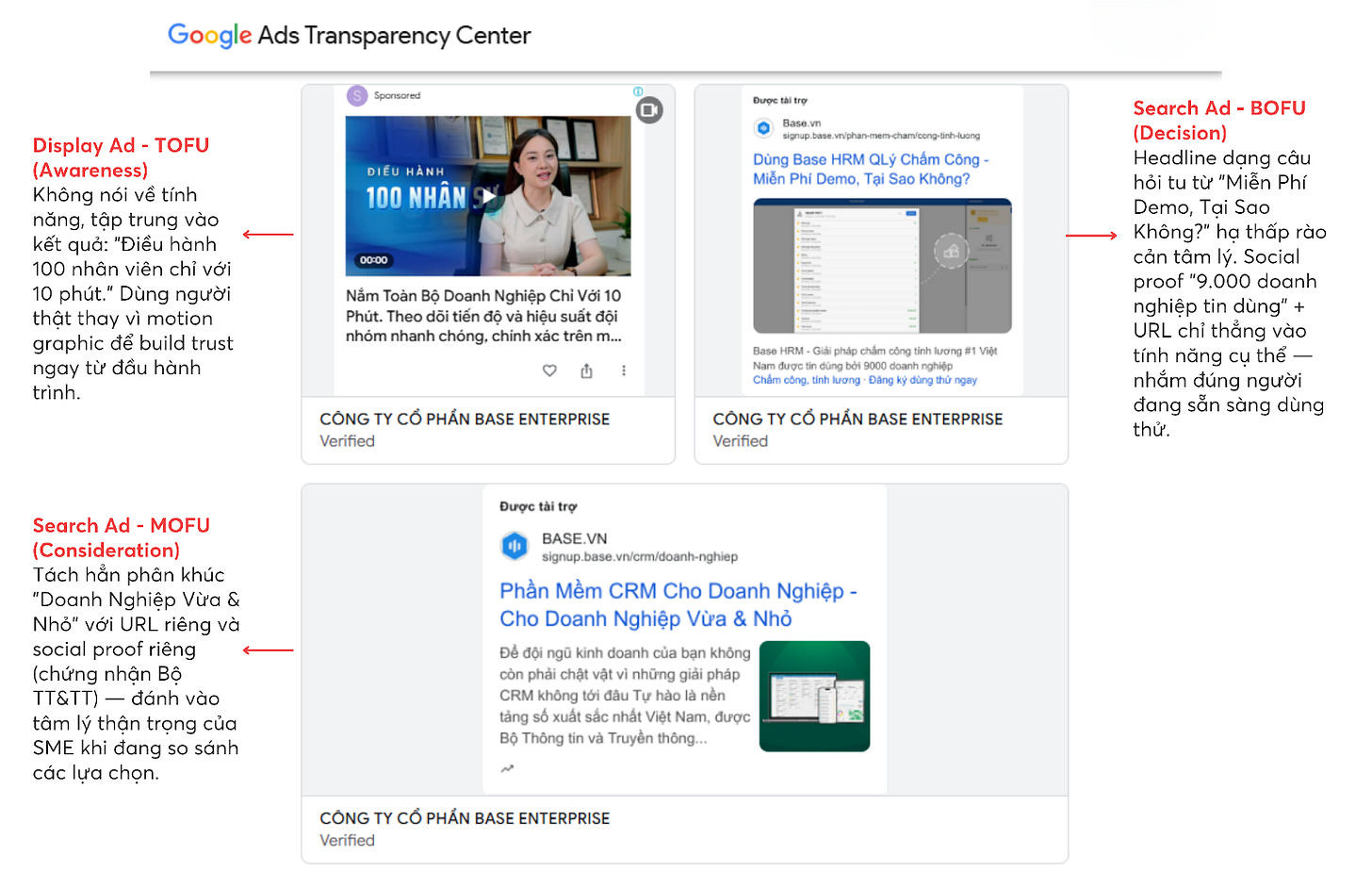
Task: Click the Verified status under the CRM ad
Action: pos(347,840)
